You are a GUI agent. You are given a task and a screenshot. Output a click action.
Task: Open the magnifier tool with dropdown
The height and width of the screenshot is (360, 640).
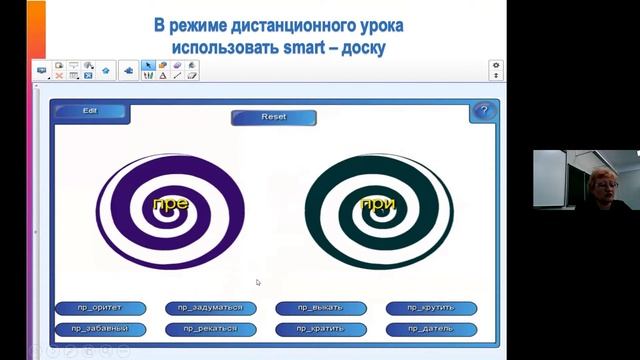(88, 65)
